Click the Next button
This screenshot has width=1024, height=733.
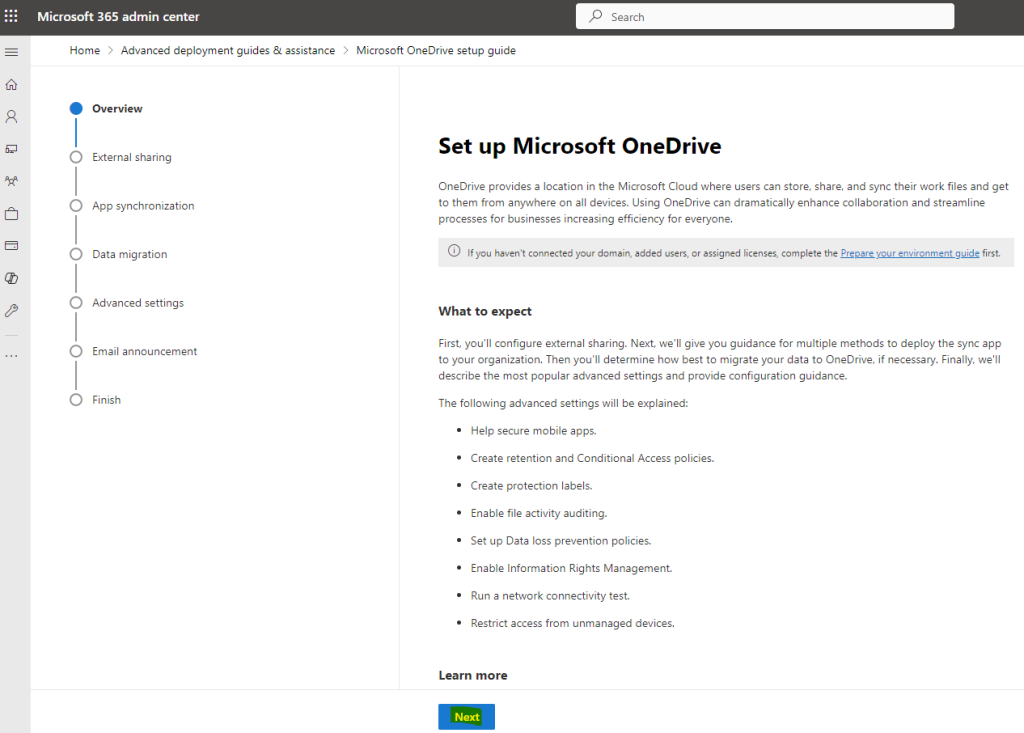pyautogui.click(x=466, y=717)
